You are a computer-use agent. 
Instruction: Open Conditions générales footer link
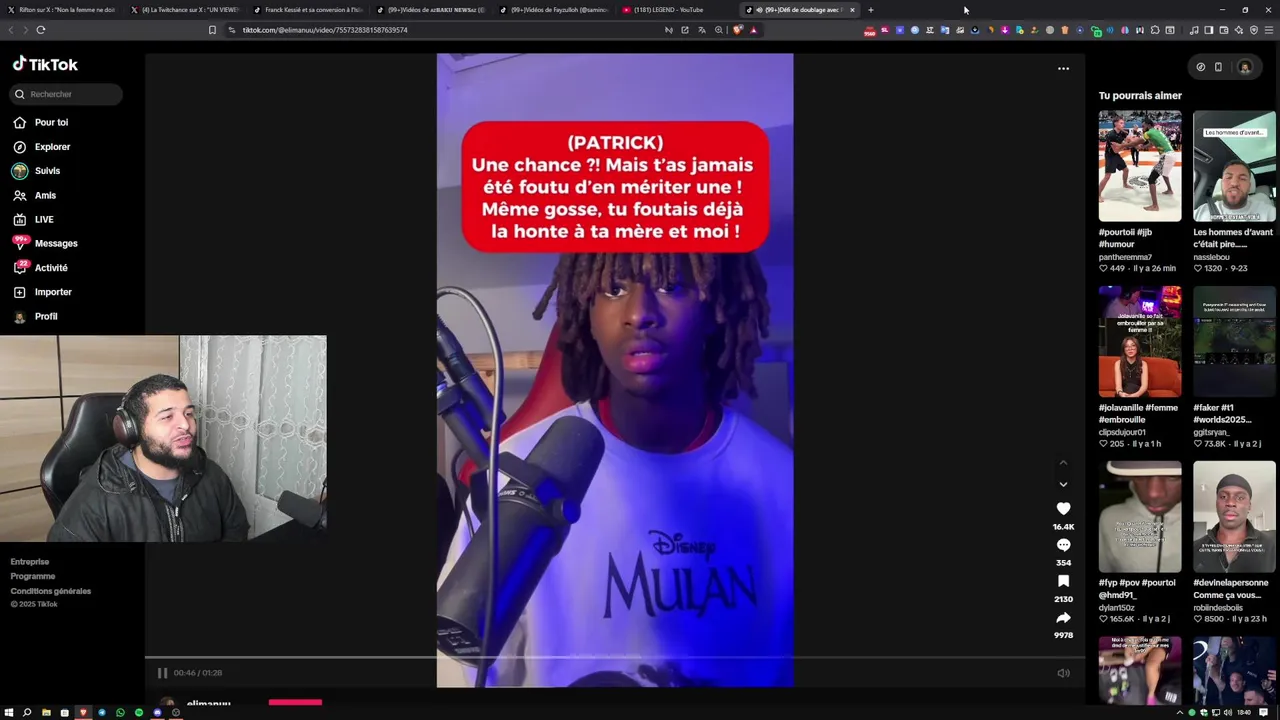click(51, 591)
